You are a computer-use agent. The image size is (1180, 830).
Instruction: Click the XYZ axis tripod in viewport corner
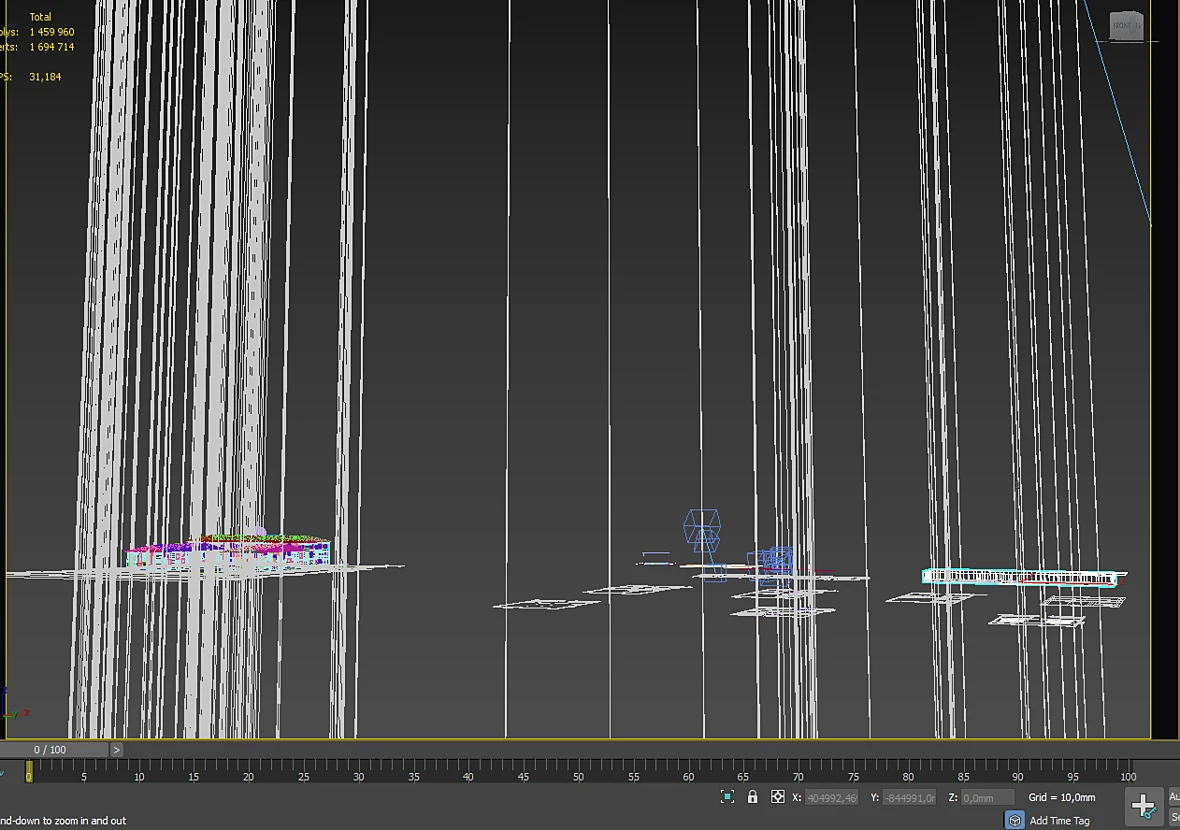[x=15, y=705]
